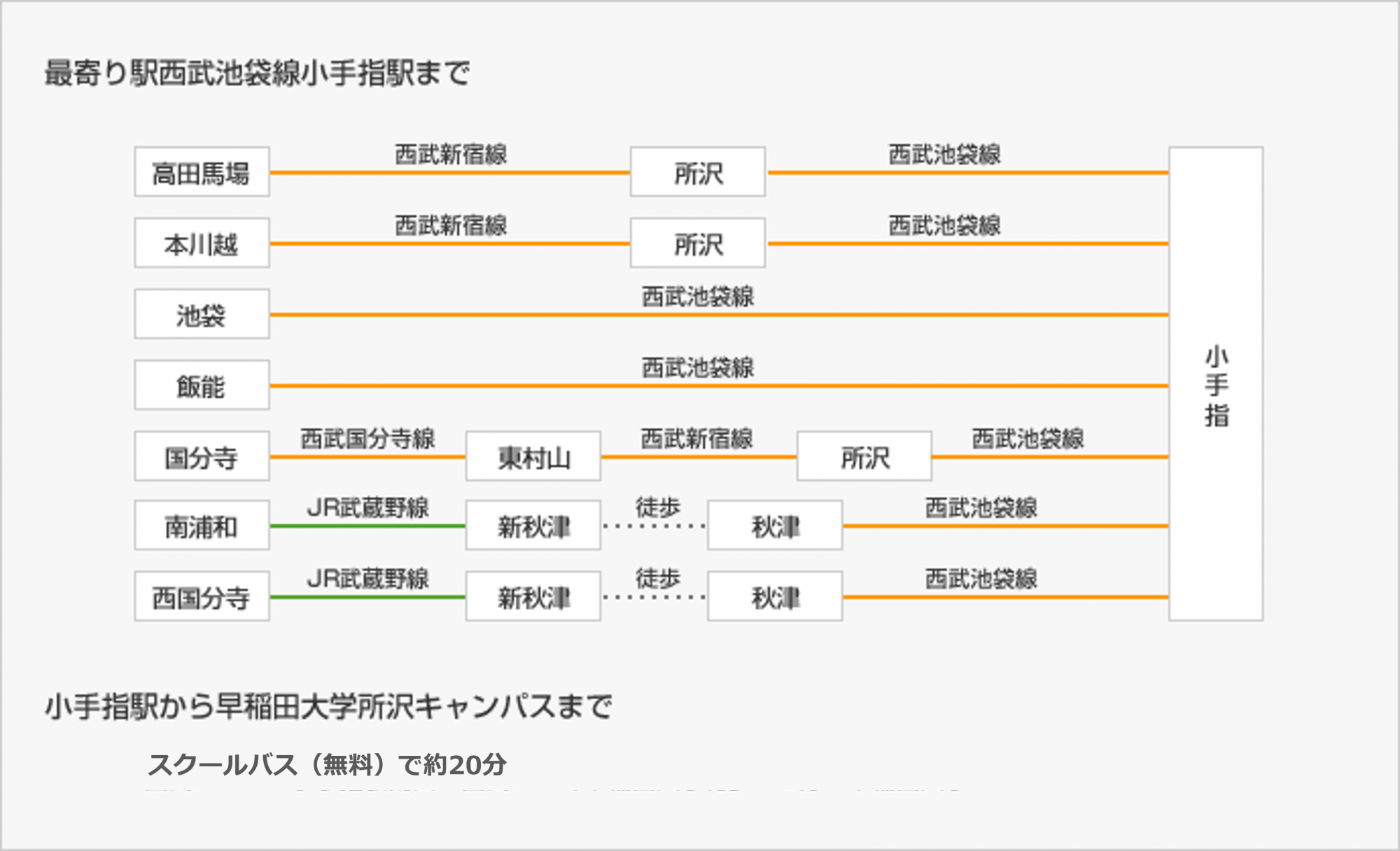The width and height of the screenshot is (1400, 851).
Task: Click heading 最寄り駅西武池袋線小手指駅まで
Action: [x=257, y=73]
